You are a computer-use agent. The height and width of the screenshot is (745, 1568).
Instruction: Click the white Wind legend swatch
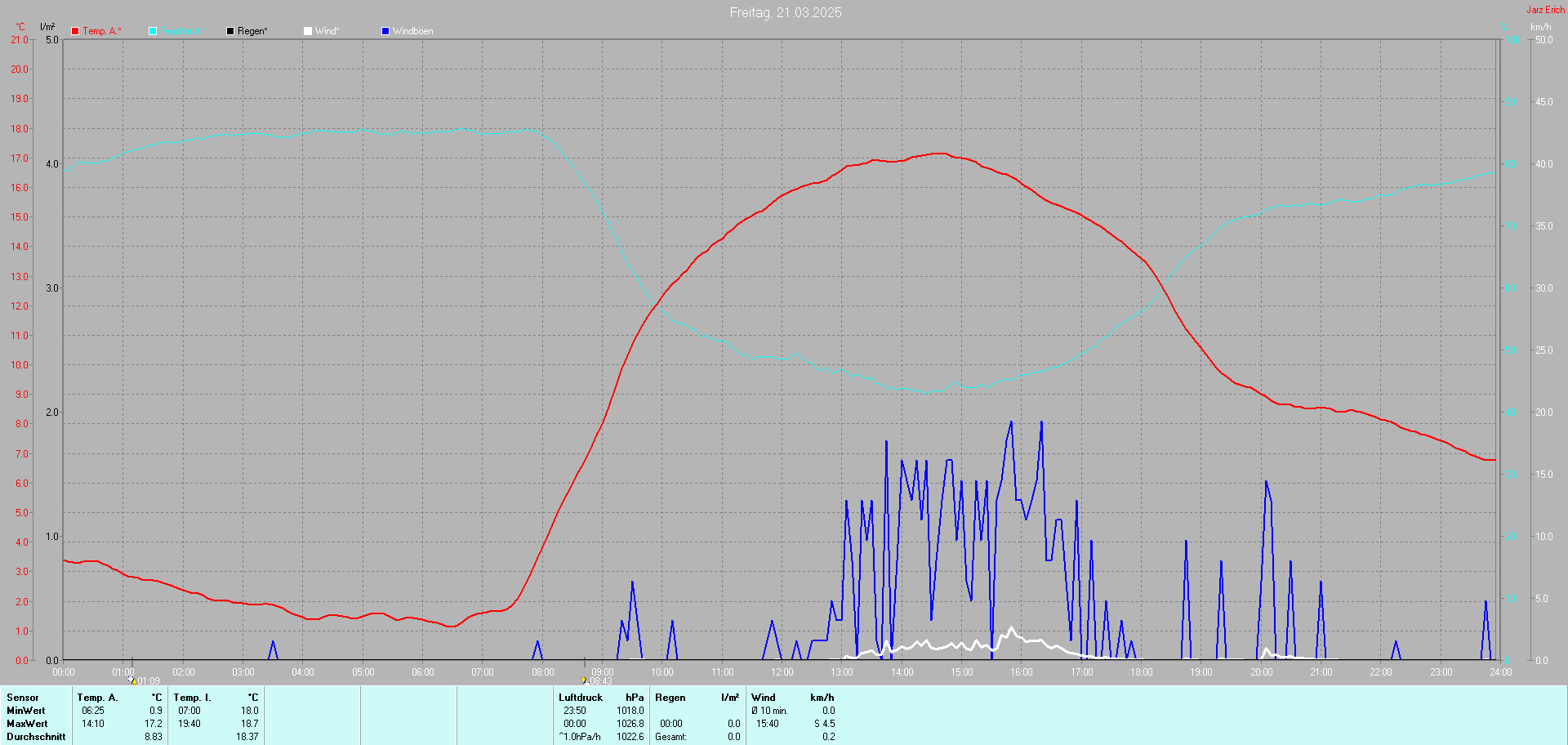coord(308,31)
